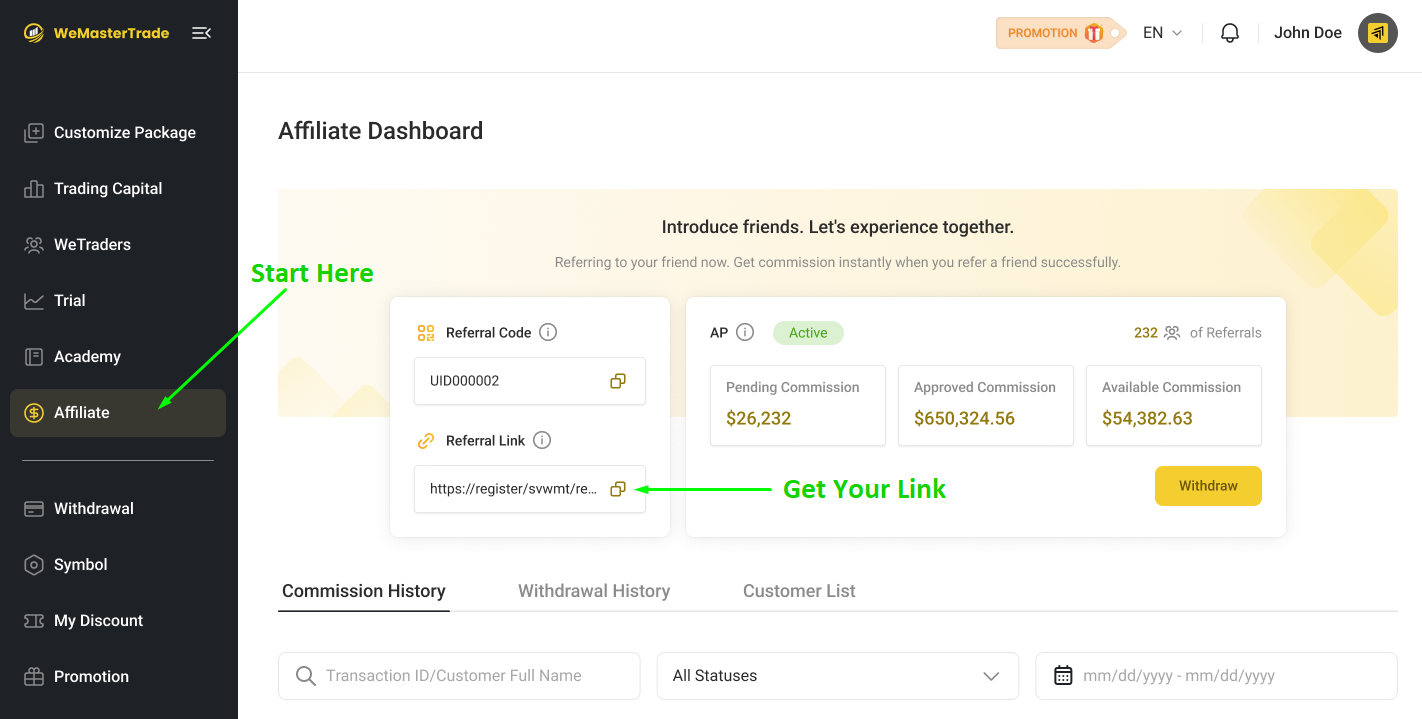Switch to the Withdrawal History tab
The image size is (1422, 719).
(x=594, y=591)
